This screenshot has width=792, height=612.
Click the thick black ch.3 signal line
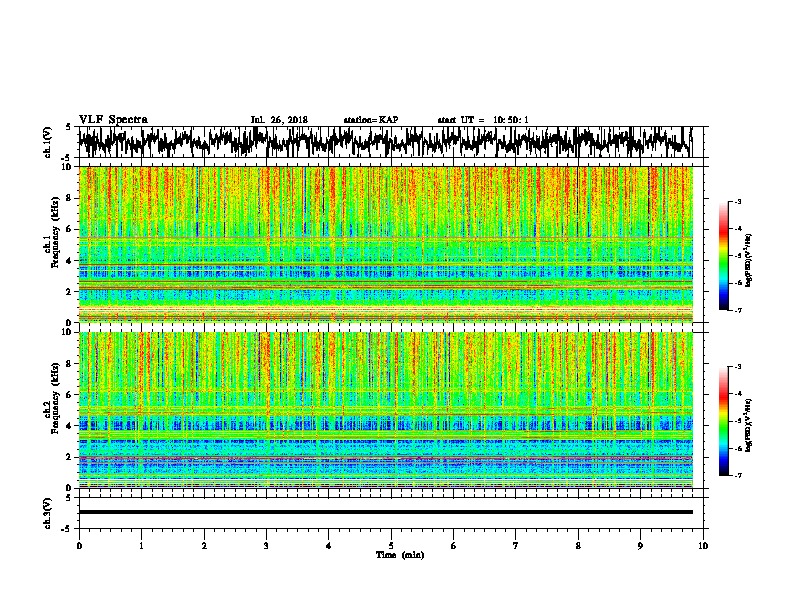click(386, 512)
